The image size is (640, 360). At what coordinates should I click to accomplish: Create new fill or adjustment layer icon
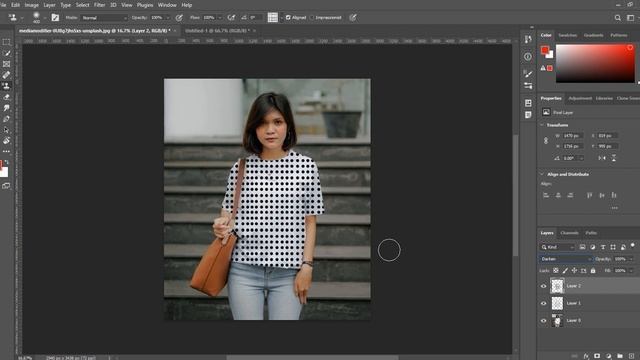pyautogui.click(x=609, y=356)
